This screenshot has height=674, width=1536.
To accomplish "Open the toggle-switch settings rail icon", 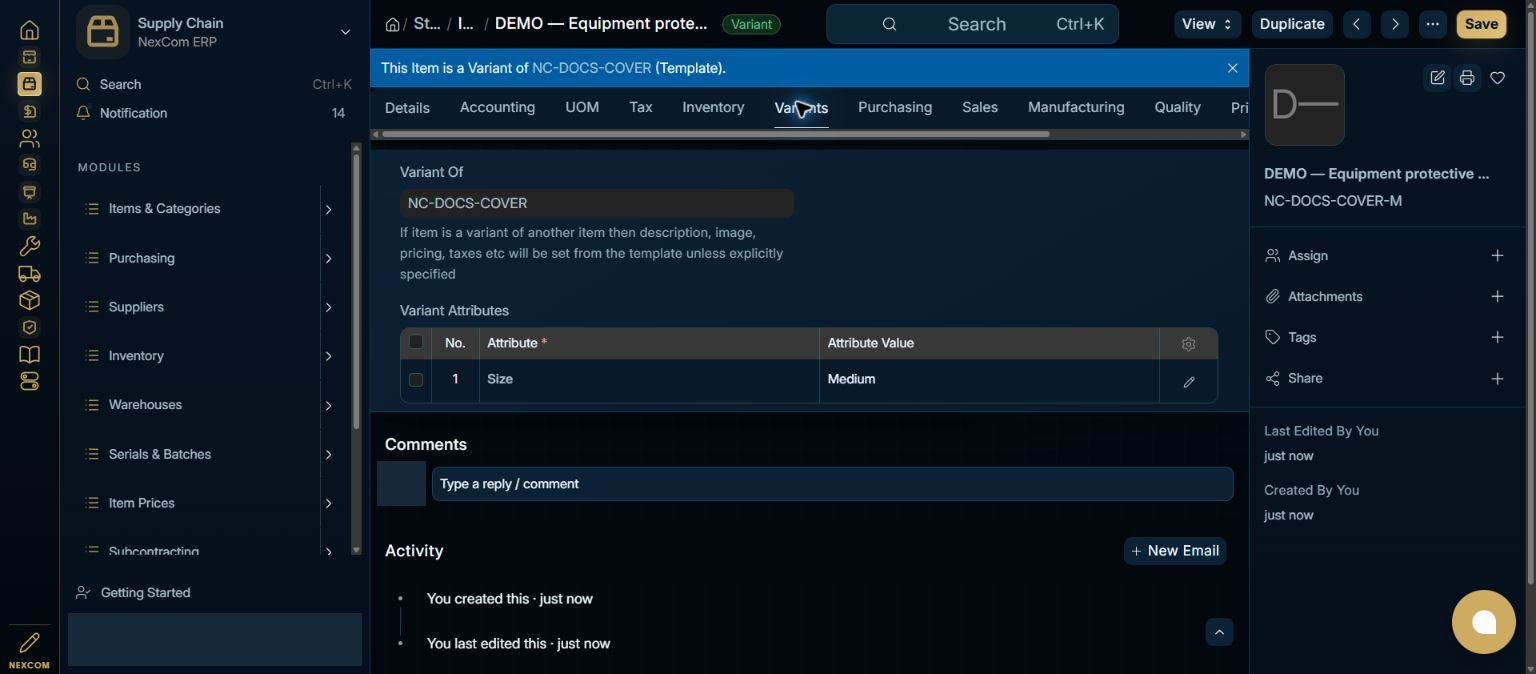I will click(29, 381).
